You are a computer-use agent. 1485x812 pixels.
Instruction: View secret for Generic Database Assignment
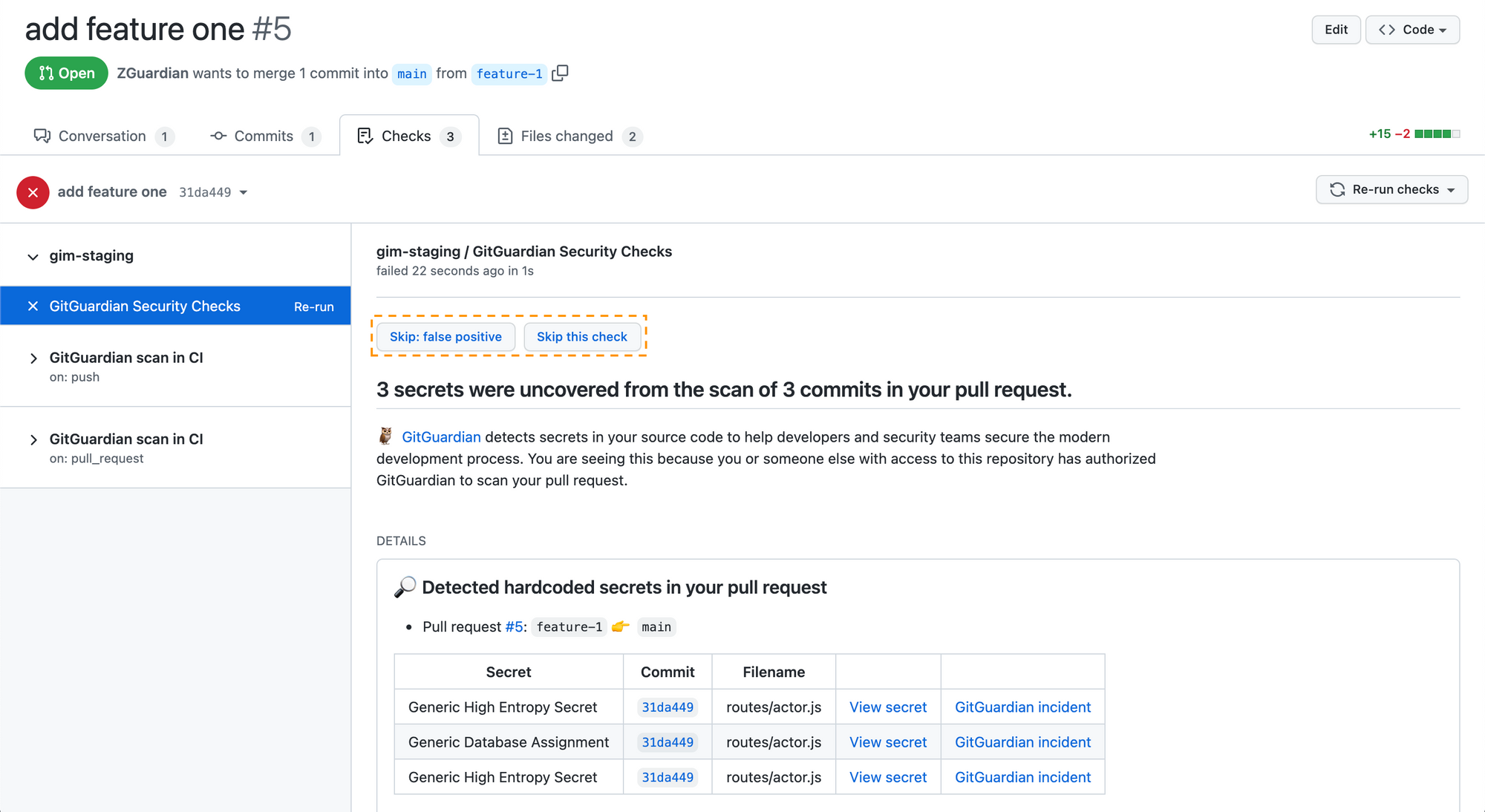point(887,741)
